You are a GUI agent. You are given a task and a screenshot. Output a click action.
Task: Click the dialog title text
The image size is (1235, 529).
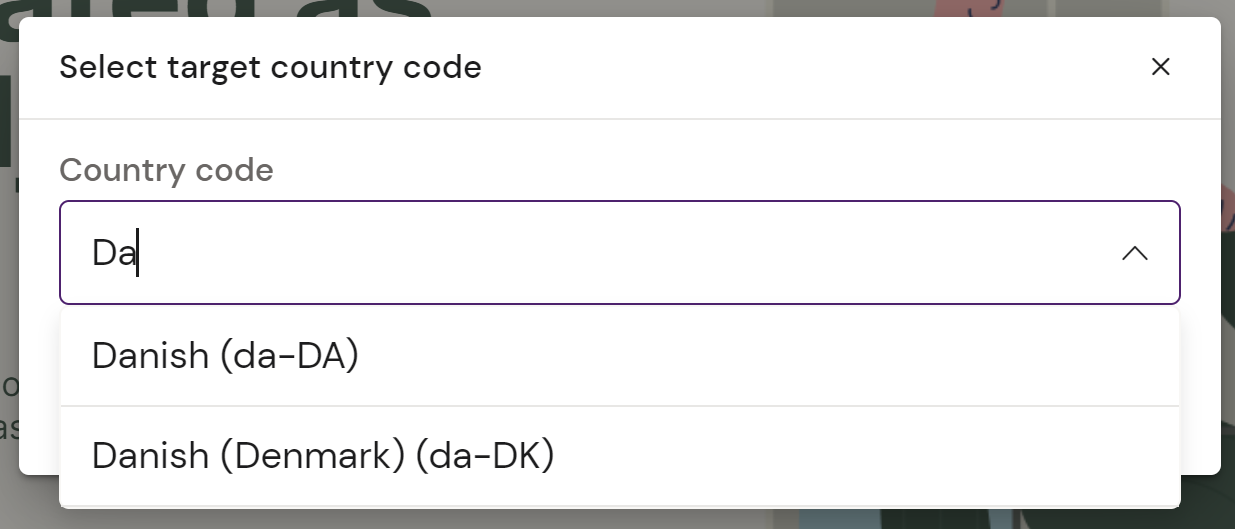[270, 68]
